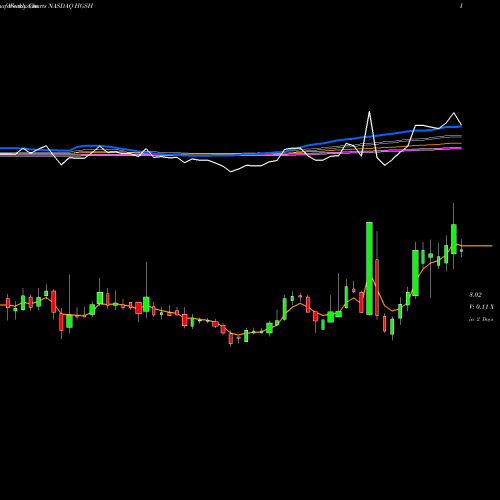Click the flat orange projection line at right
Viewport: 500px width, 500px height.
[x=477, y=246]
